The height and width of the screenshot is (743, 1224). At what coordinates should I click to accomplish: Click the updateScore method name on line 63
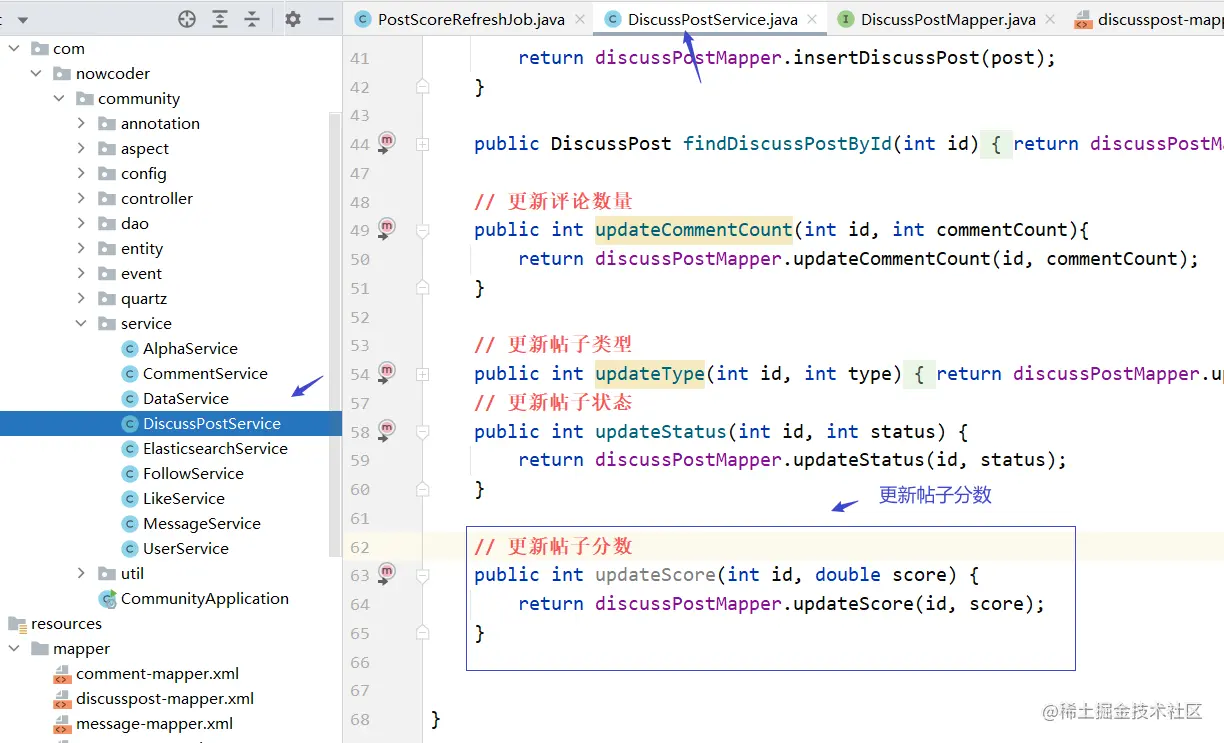pyautogui.click(x=655, y=575)
